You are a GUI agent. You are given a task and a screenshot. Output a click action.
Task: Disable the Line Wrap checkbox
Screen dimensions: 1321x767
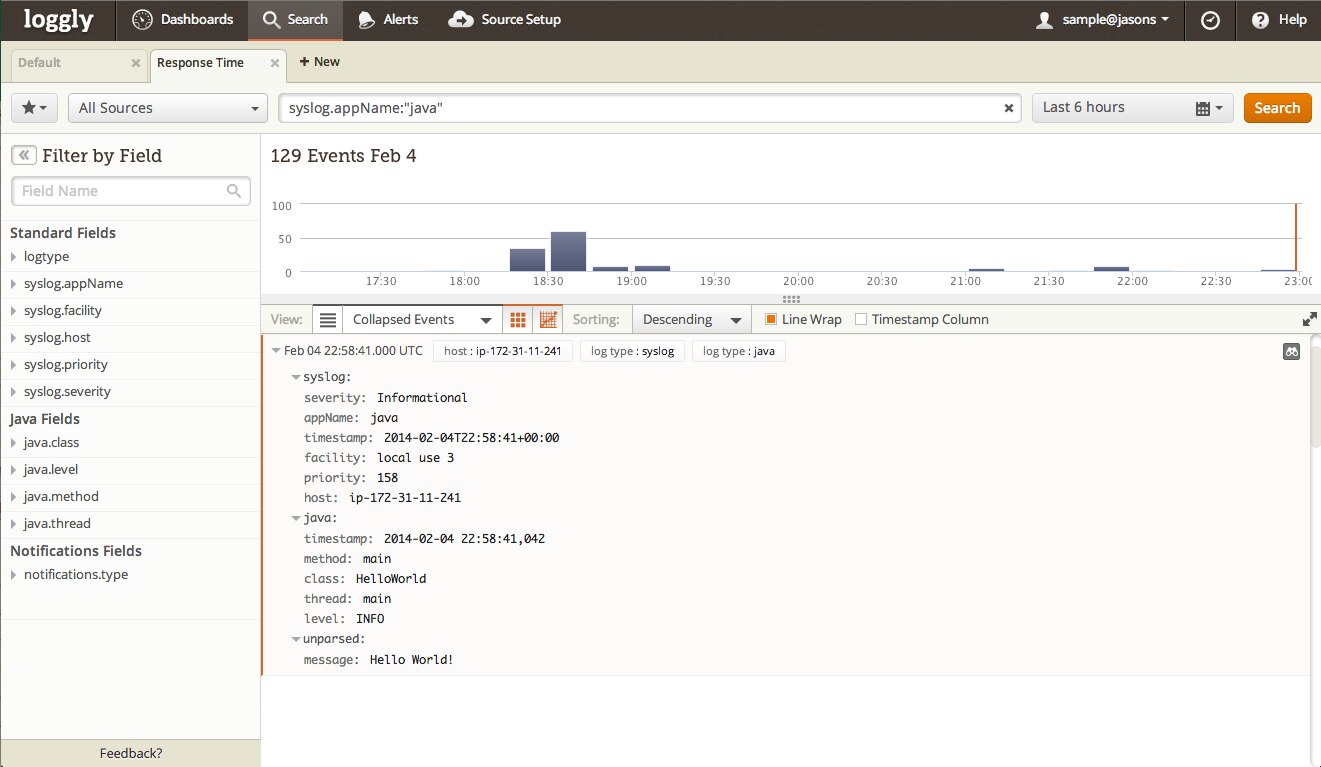tap(771, 320)
